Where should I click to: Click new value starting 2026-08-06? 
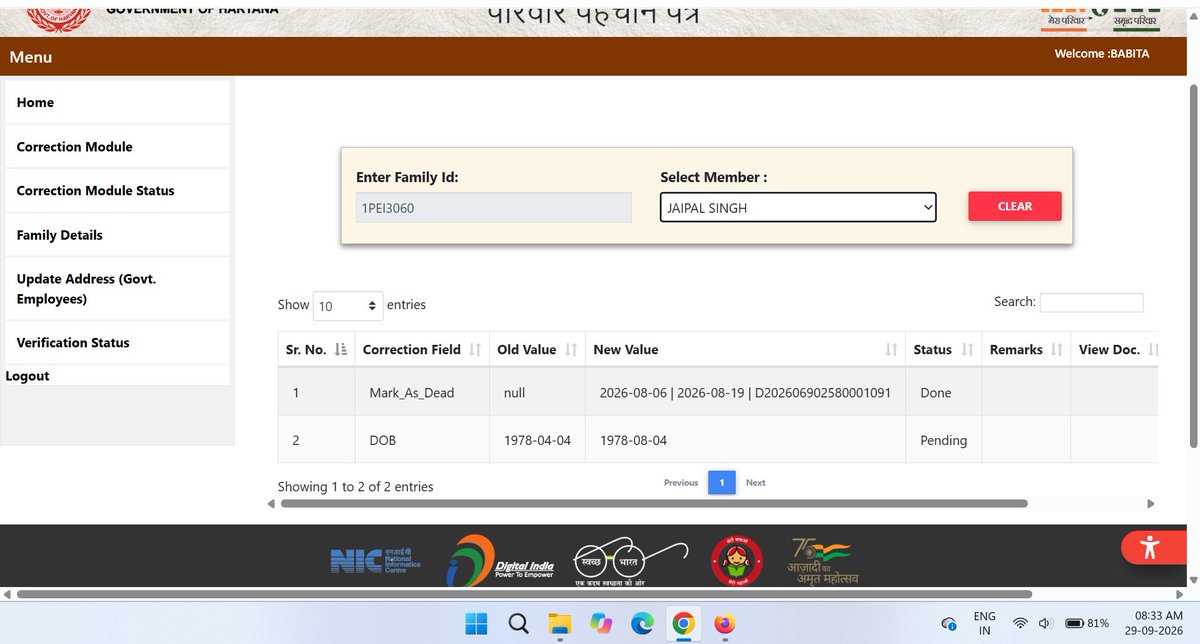click(745, 393)
